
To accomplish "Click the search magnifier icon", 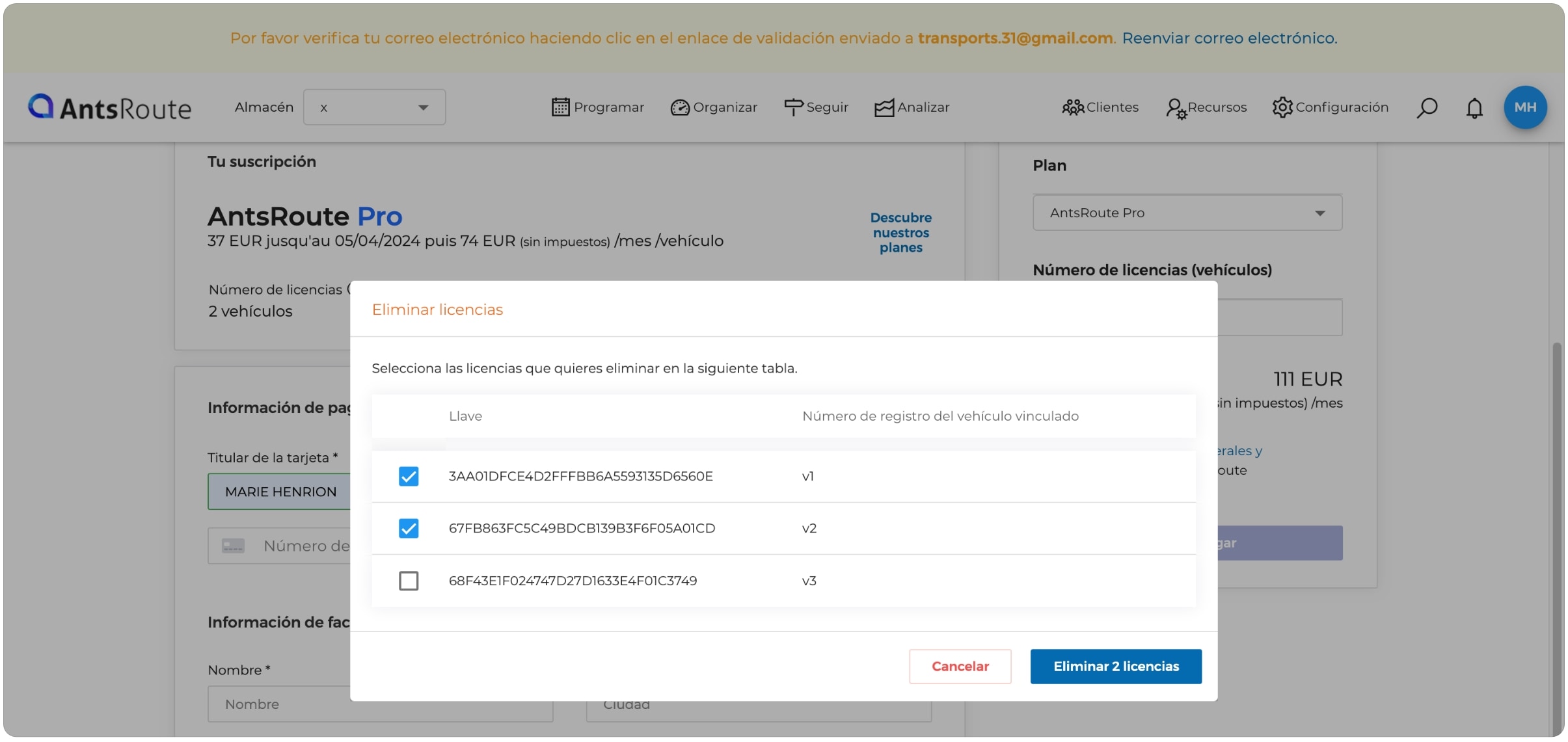I will [1427, 108].
